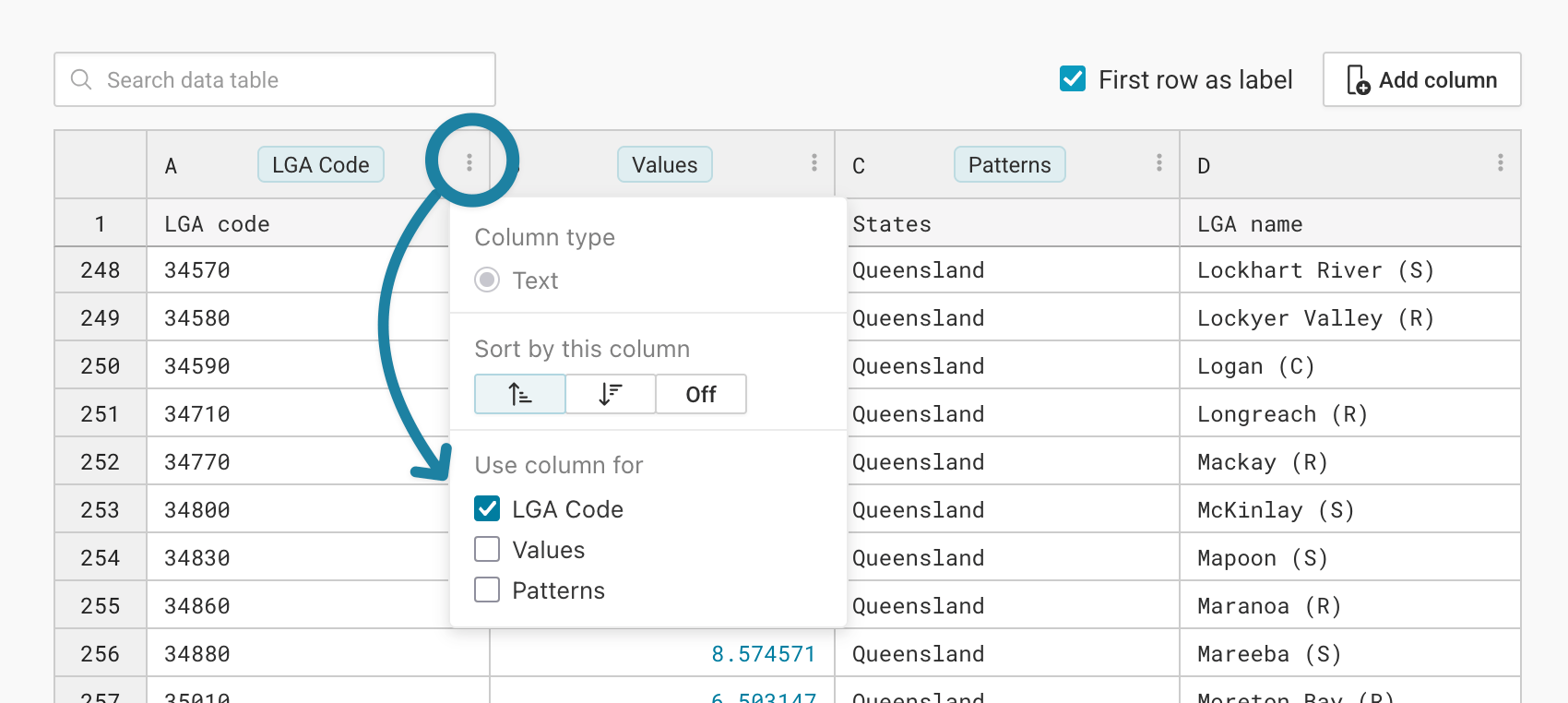Toggle First row as label checkbox

coord(1073,78)
